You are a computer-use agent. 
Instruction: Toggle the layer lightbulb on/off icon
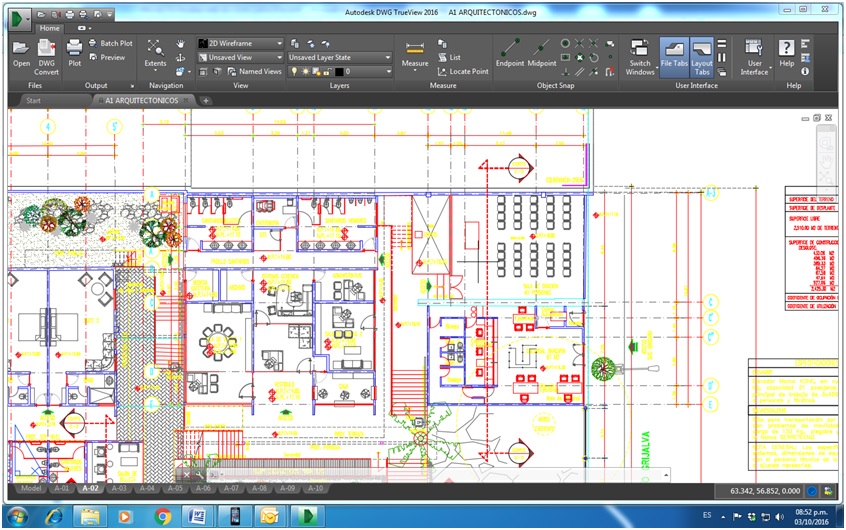coord(294,72)
